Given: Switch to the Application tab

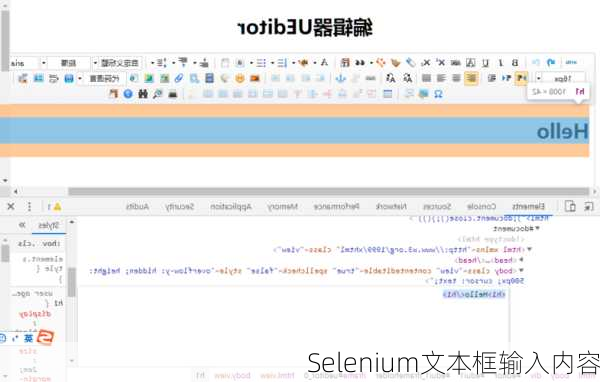Looking at the screenshot, I should coord(231,207).
